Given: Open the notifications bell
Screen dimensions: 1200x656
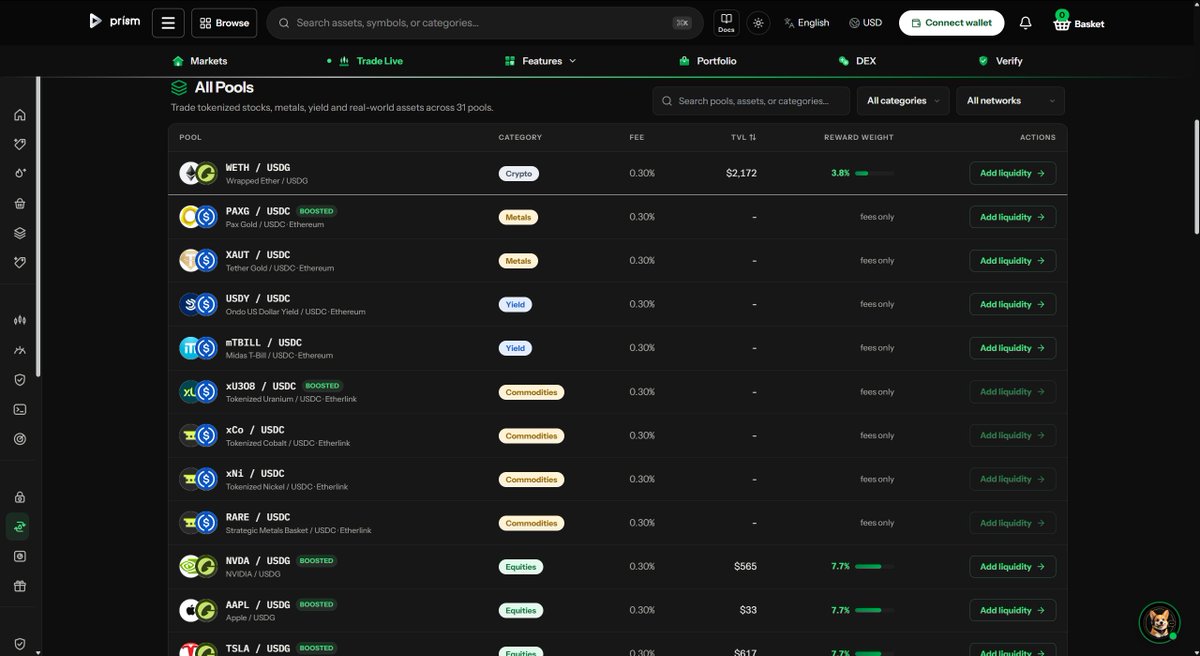Looking at the screenshot, I should tap(1025, 22).
